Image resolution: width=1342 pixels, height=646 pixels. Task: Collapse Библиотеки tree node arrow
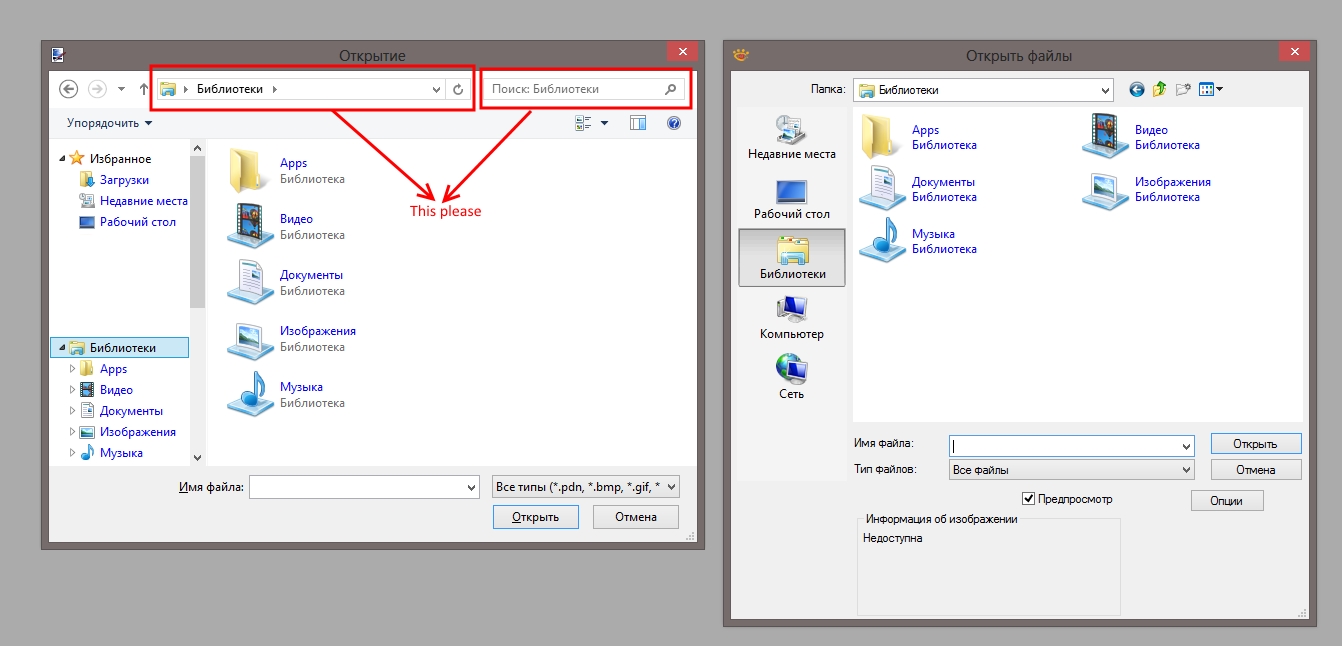62,348
